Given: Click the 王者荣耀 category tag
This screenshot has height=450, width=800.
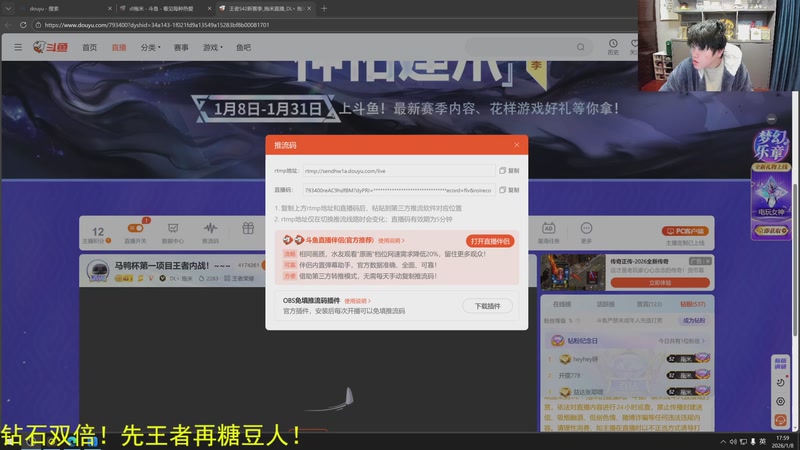Looking at the screenshot, I should 239,279.
